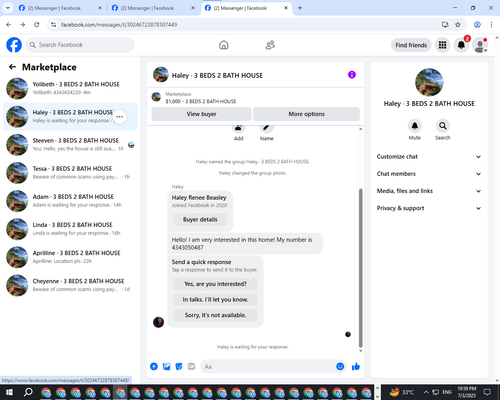
Task: Open Steeven conversation
Action: (70, 145)
